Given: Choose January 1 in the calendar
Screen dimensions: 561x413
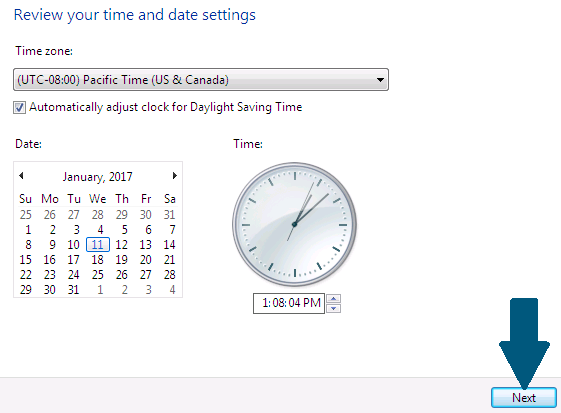Looking at the screenshot, I should pos(28,229).
